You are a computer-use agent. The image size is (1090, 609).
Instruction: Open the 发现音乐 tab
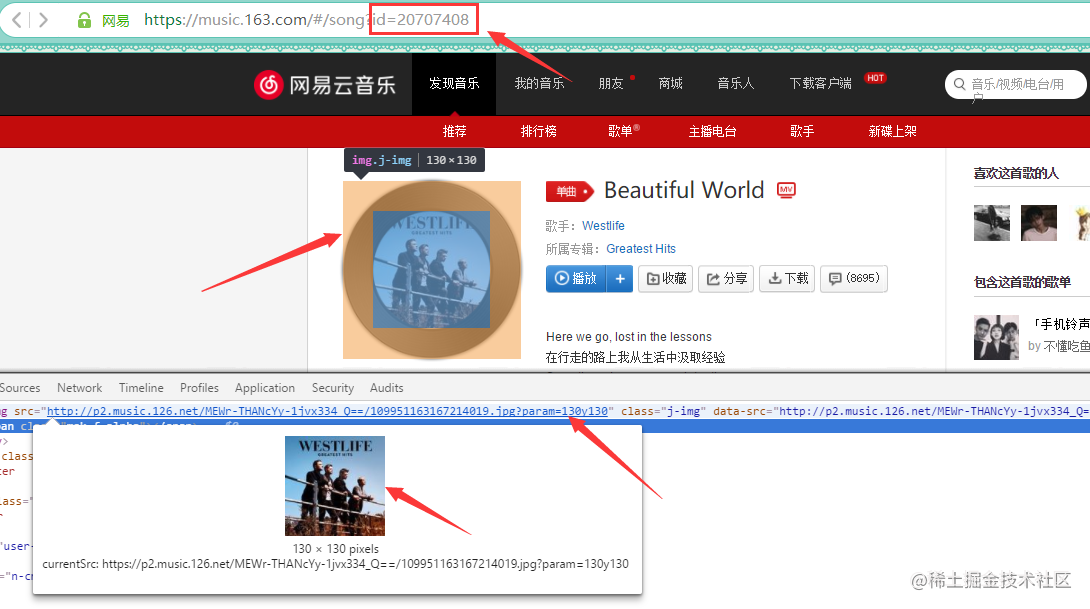454,83
